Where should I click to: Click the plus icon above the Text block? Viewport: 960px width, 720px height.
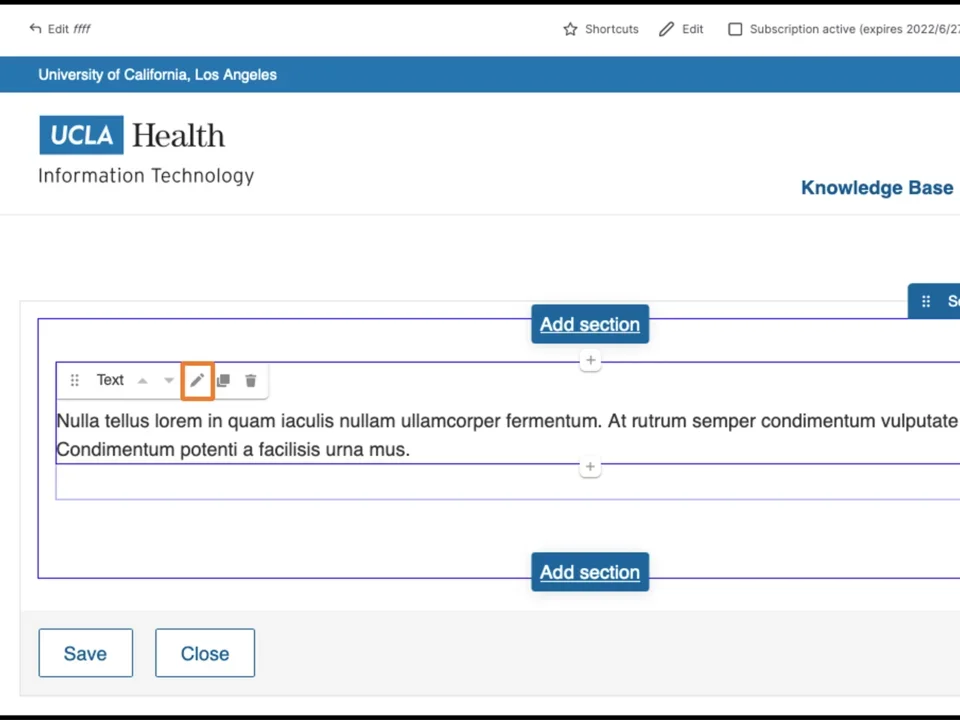click(x=590, y=360)
